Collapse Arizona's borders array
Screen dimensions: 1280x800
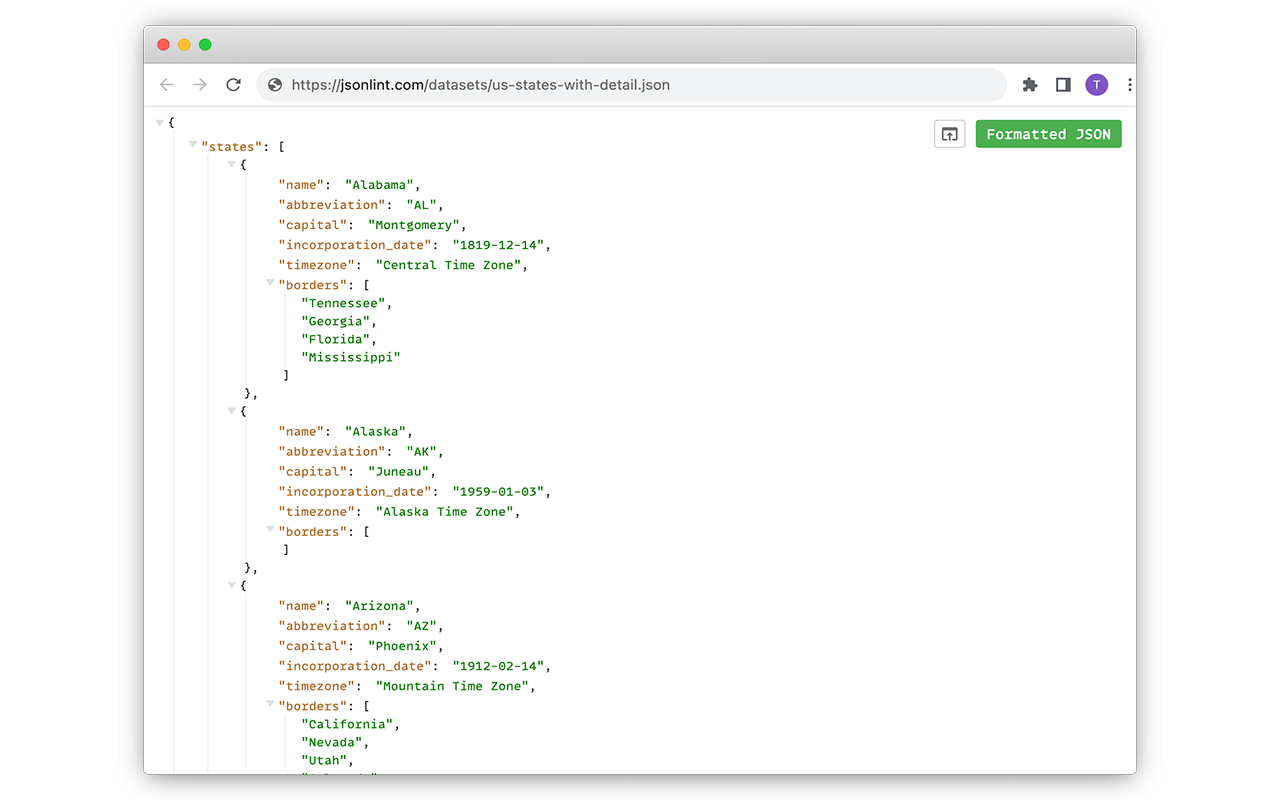point(270,705)
